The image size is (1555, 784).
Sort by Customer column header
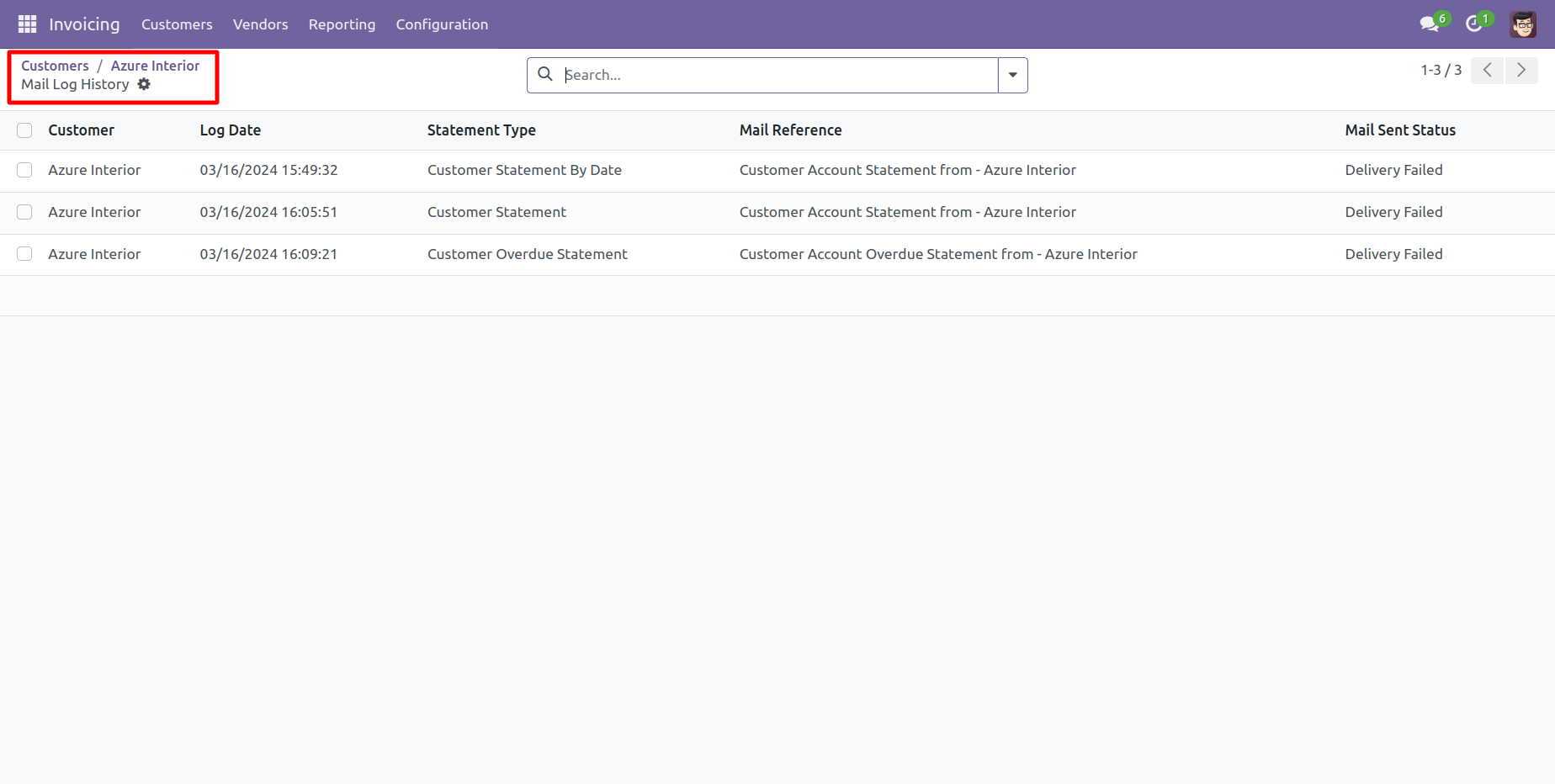81,130
